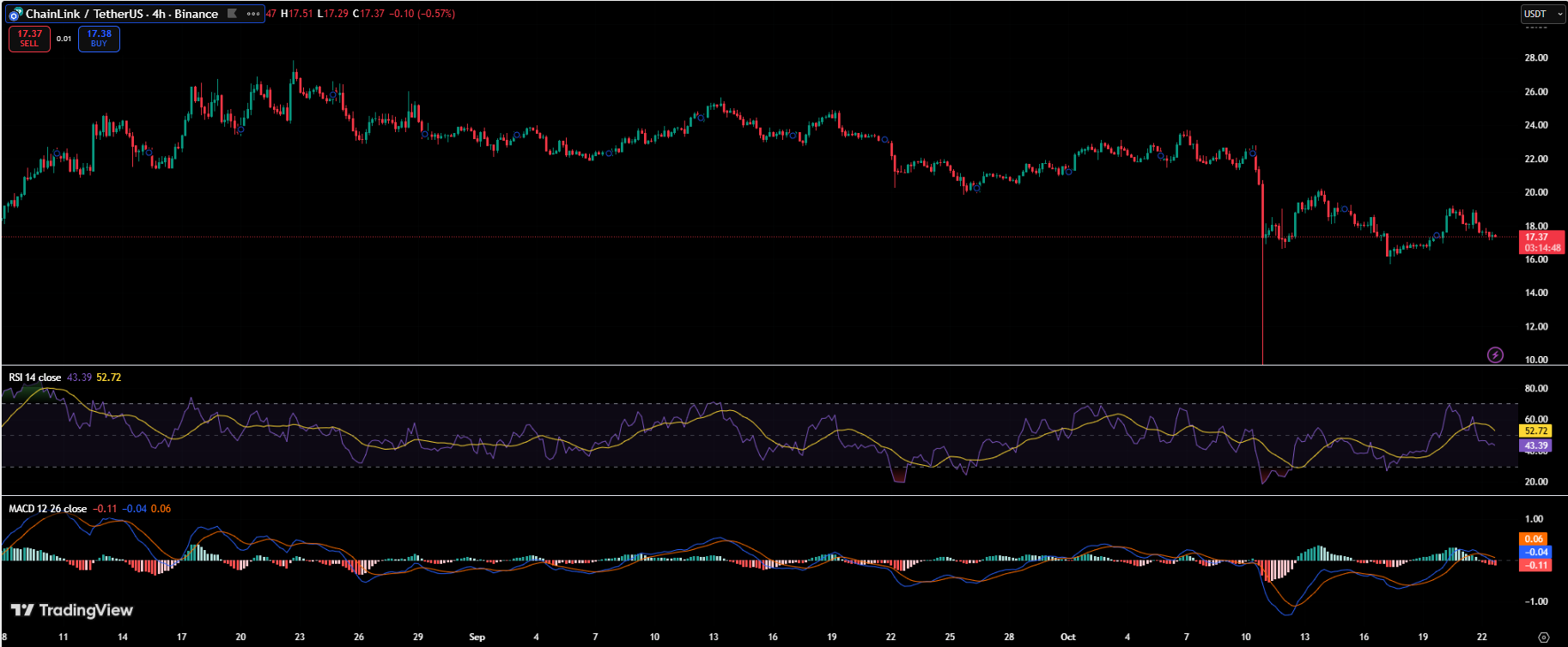
Task: Open chart settings gear at bottom-right corner
Action: click(1543, 637)
